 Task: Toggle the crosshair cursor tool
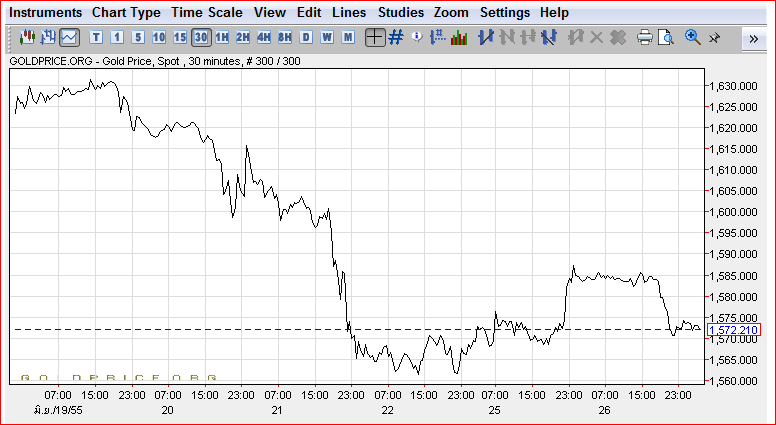(375, 37)
